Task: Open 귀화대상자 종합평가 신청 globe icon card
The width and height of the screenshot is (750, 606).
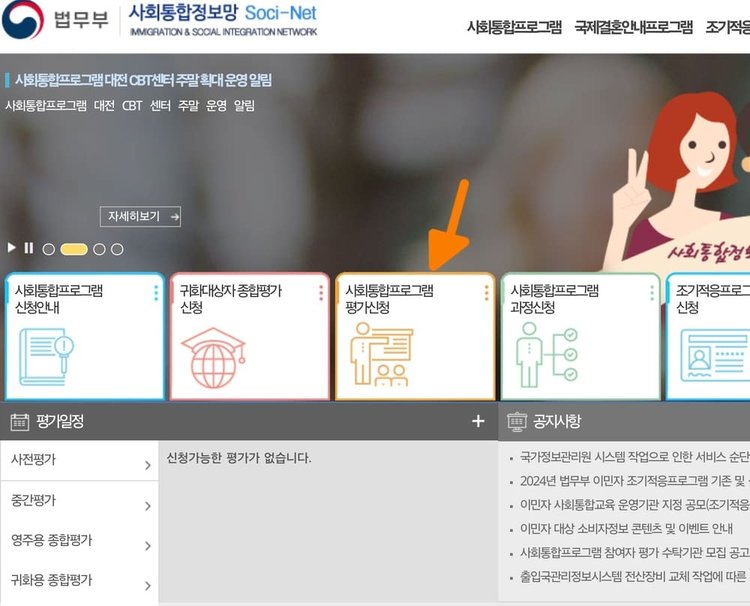Action: point(250,337)
